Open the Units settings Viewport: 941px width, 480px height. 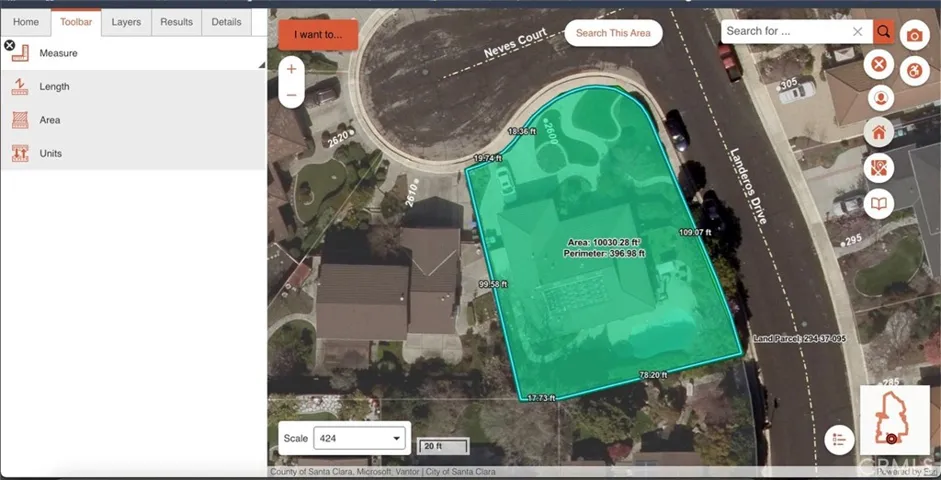(x=133, y=153)
